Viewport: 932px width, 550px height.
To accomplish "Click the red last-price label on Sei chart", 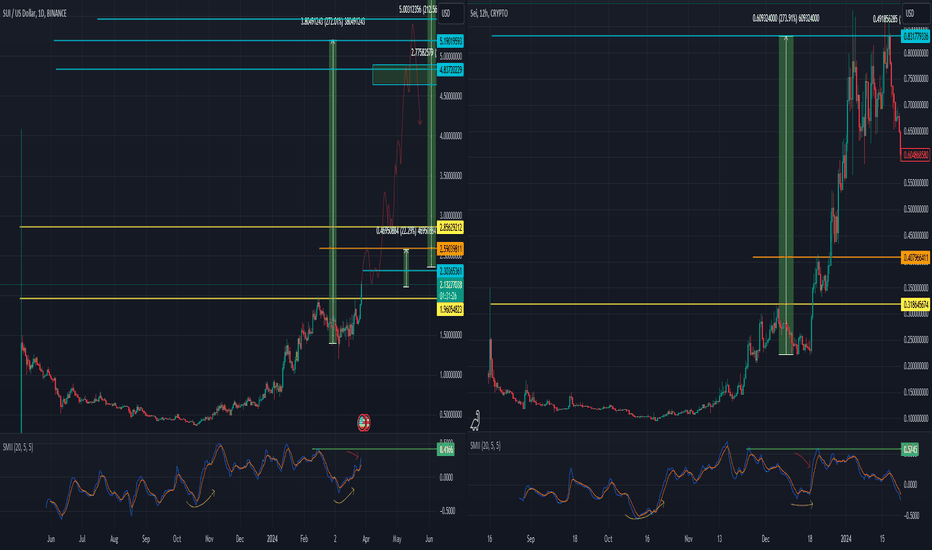I will [916, 155].
